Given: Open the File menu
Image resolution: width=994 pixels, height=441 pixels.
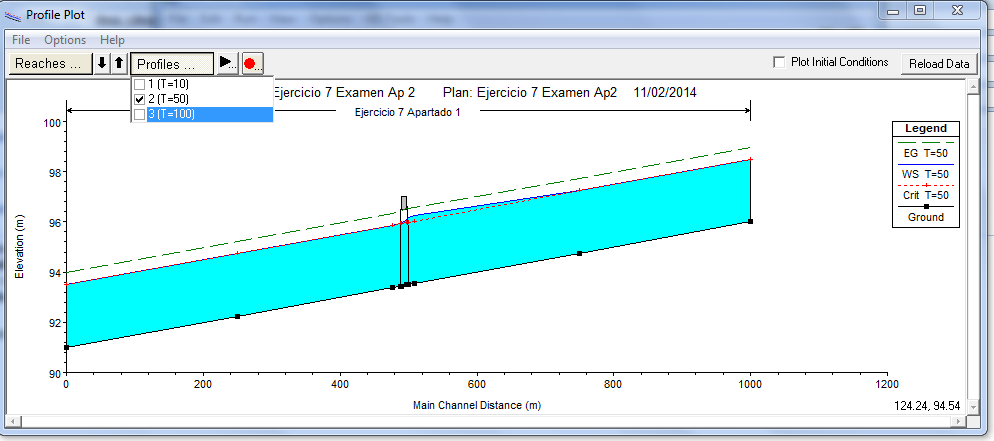Looking at the screenshot, I should [21, 40].
